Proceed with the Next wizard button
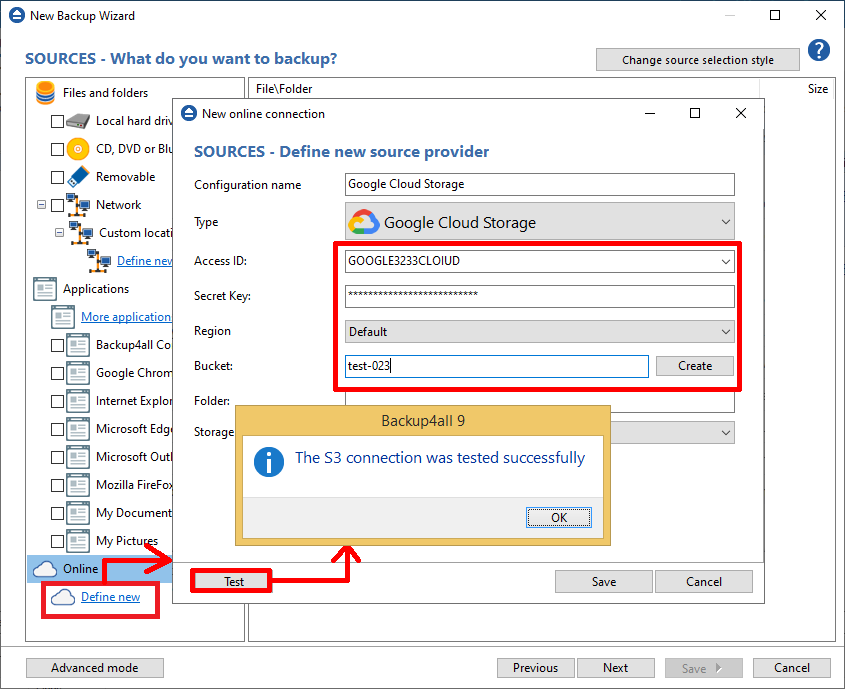Screen dimensions: 845x689 (x=615, y=668)
